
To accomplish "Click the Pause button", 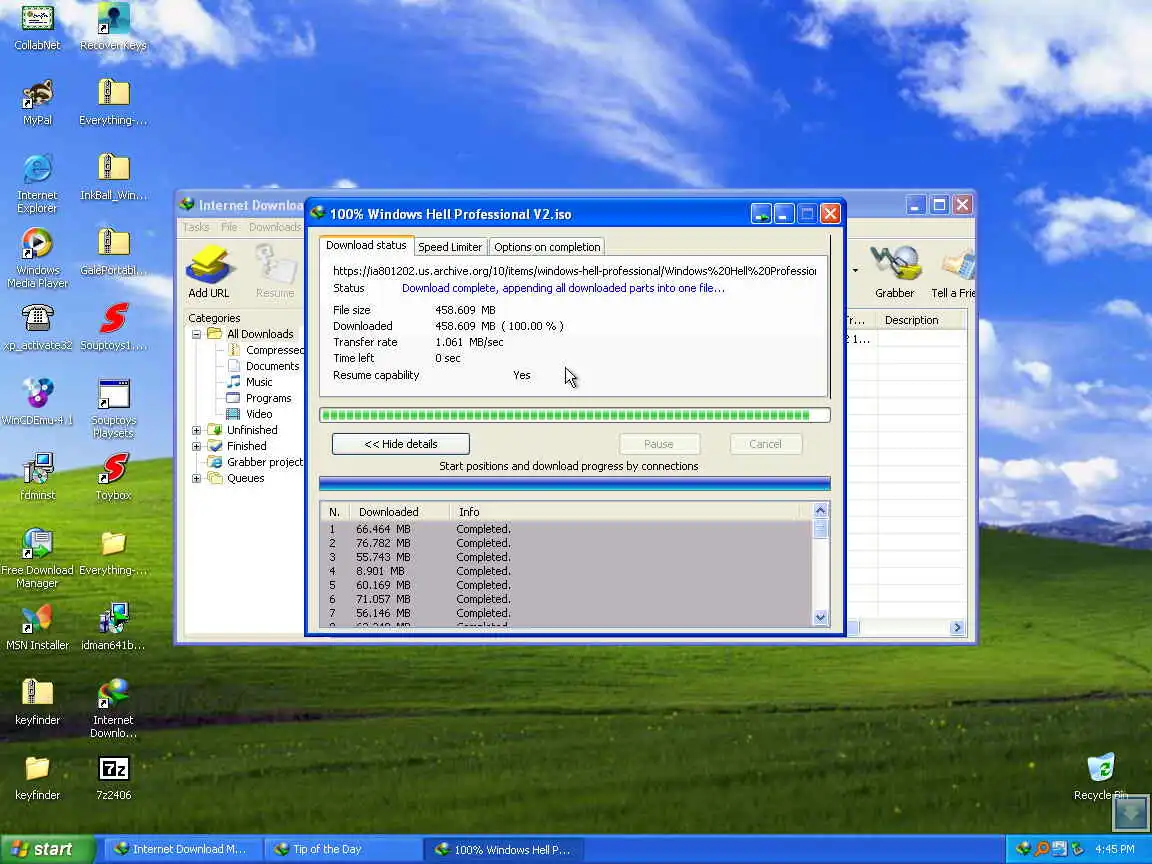I will click(659, 444).
